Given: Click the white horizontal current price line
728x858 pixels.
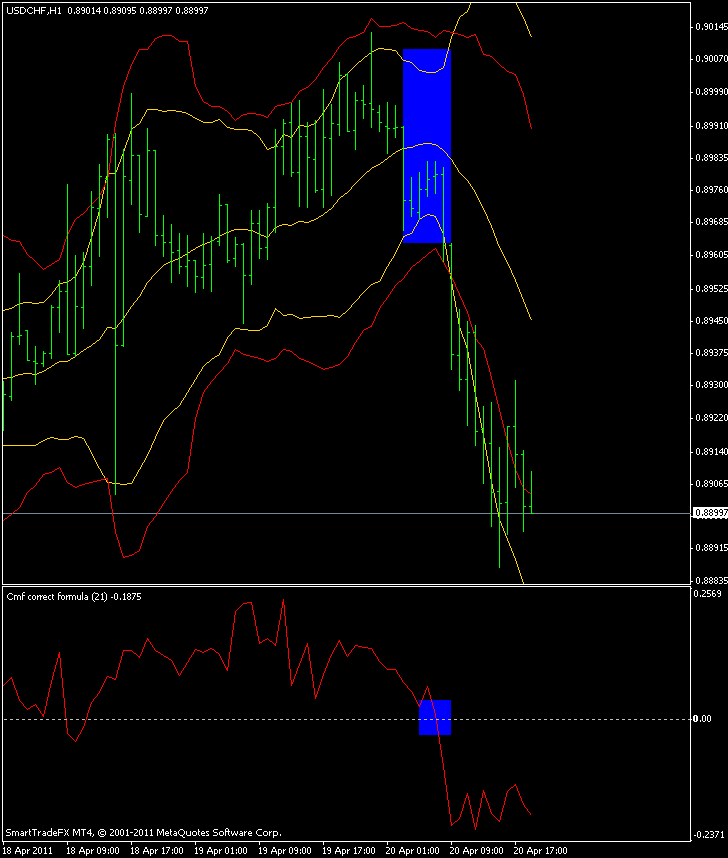Looking at the screenshot, I should 346,514.
